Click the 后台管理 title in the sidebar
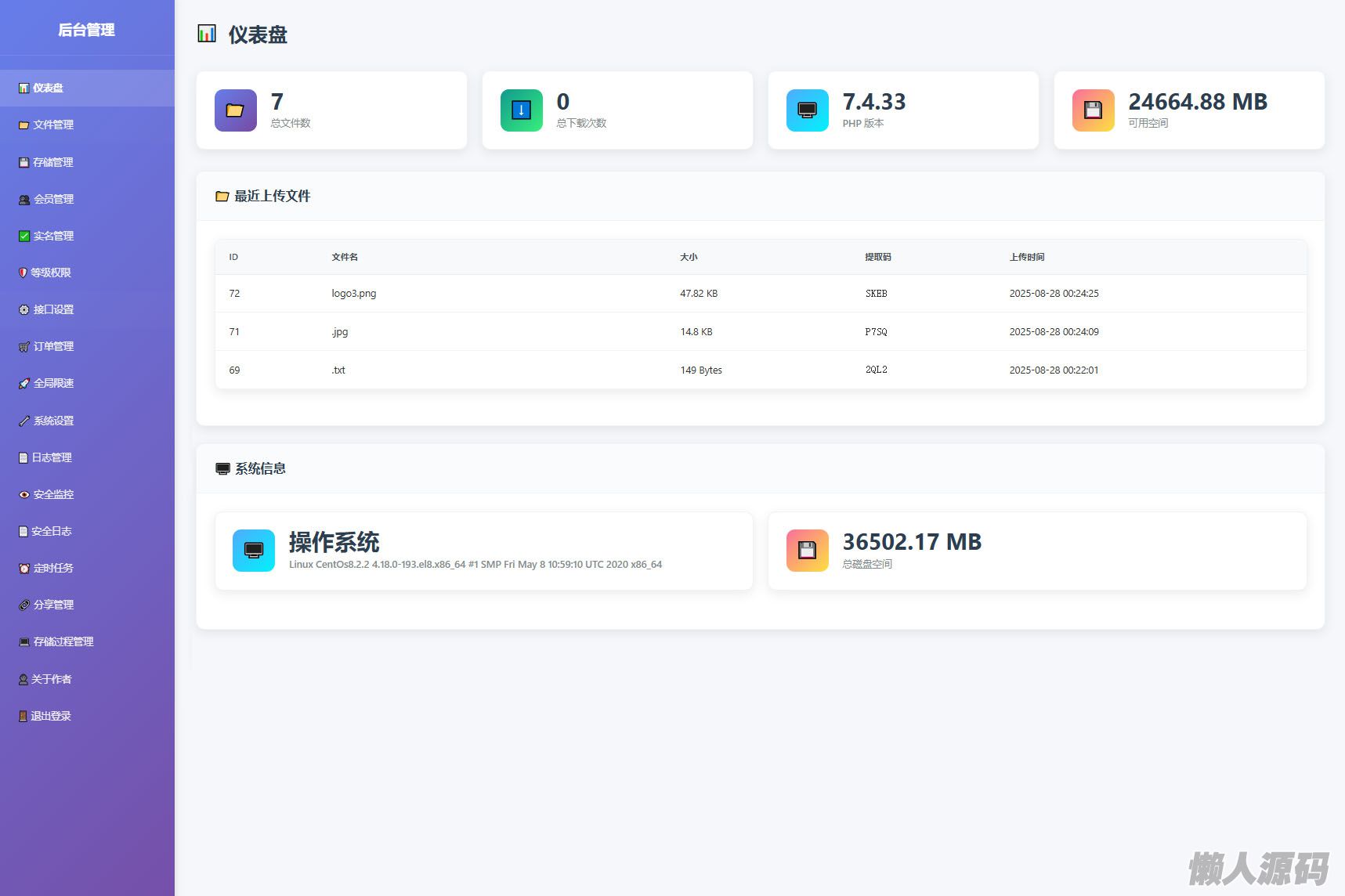This screenshot has height=896, width=1345. 86,30
